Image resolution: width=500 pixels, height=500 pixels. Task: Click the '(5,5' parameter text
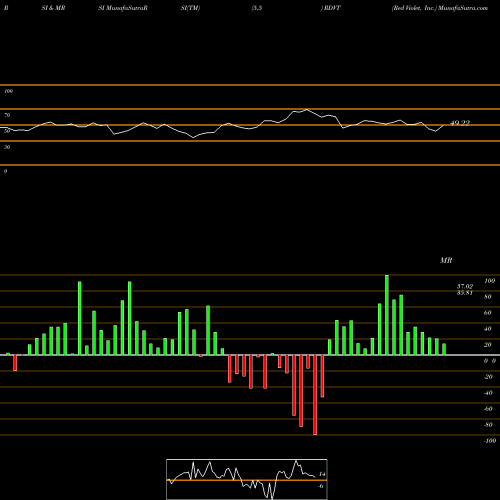pos(257,8)
